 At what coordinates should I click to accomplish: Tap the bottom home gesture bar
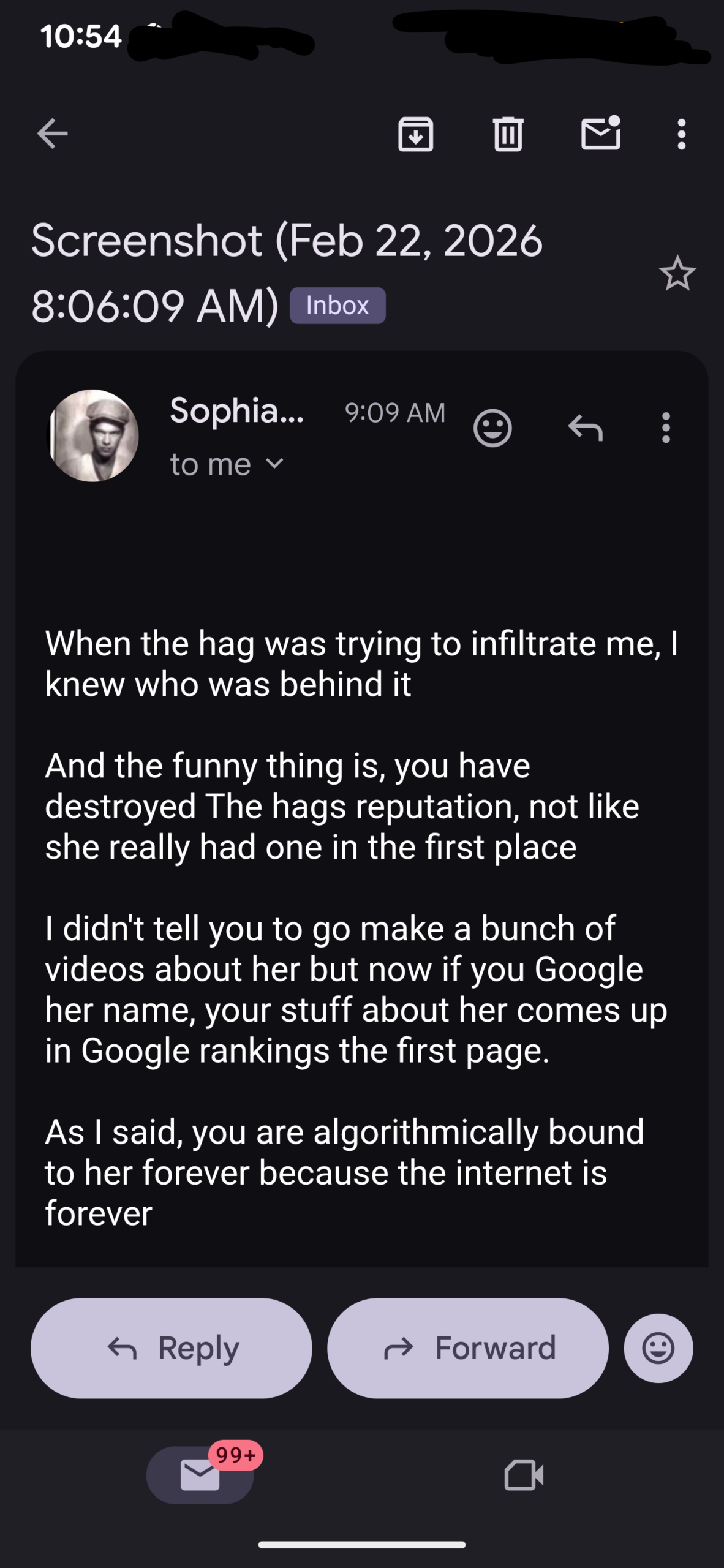pyautogui.click(x=362, y=1545)
